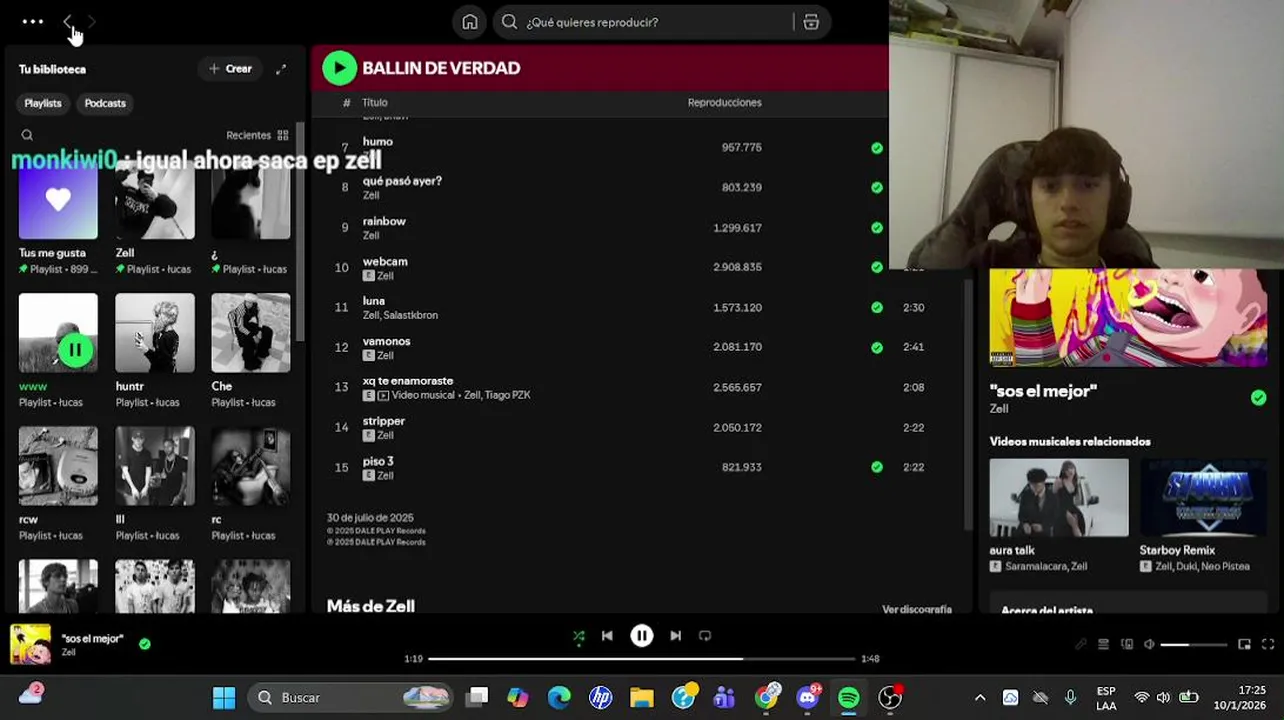This screenshot has height=720, width=1284.
Task: Toggle saved checkmark for 'webcam'
Action: [877, 268]
